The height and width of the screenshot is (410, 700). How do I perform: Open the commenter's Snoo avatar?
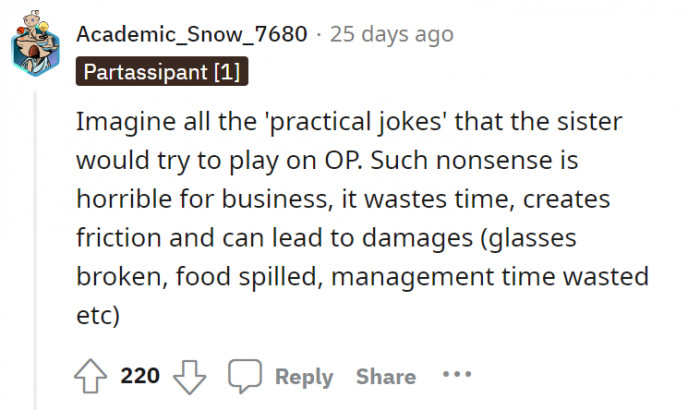(x=35, y=43)
